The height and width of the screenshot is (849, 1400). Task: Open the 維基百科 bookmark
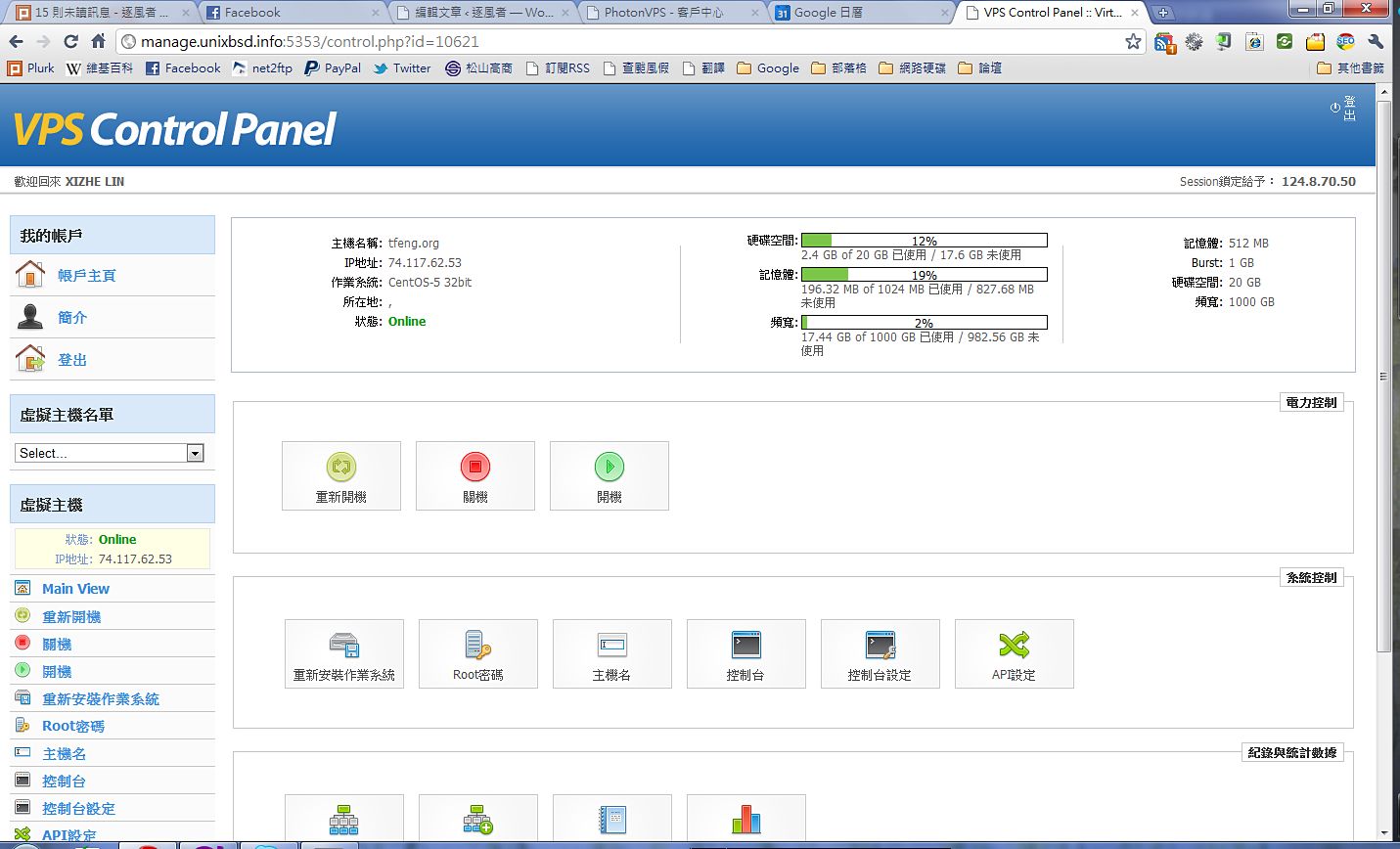tap(99, 68)
